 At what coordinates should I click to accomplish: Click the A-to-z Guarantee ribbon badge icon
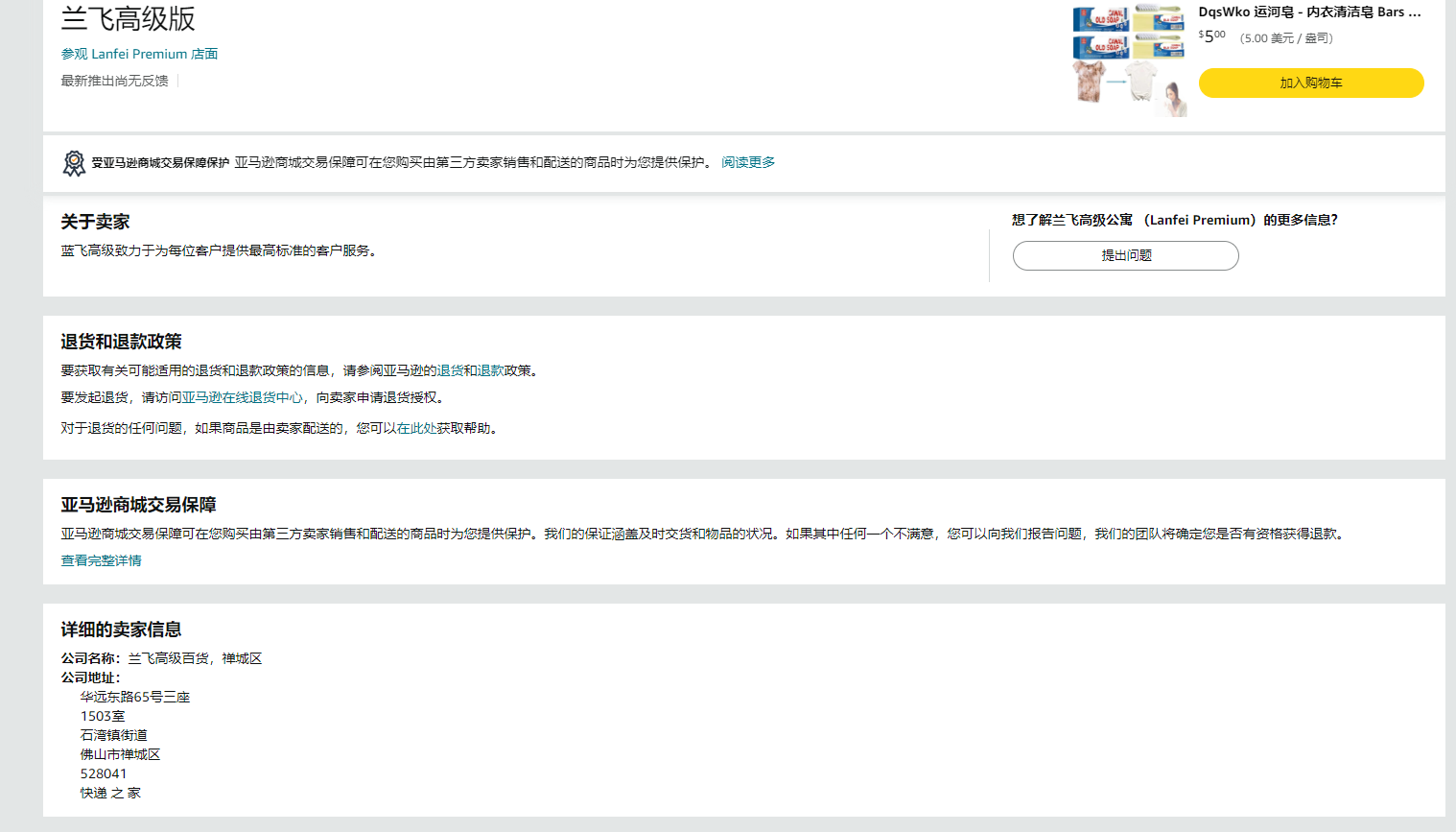pyautogui.click(x=74, y=163)
